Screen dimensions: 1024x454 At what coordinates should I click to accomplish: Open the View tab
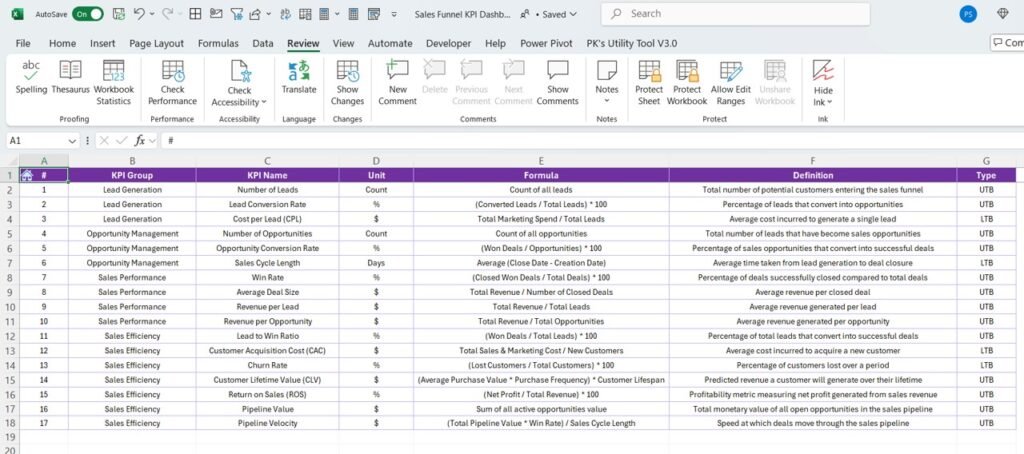pyautogui.click(x=343, y=43)
